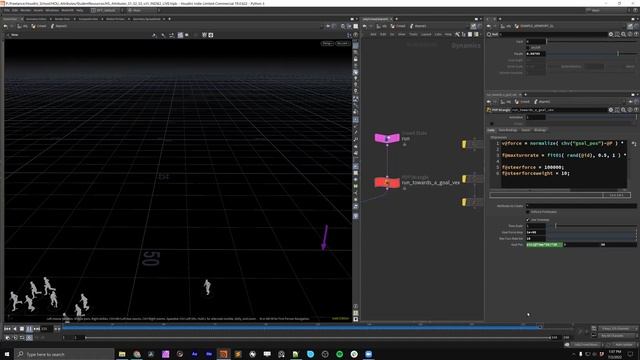
Task: Play the timeline in reverse
Action: point(15,328)
